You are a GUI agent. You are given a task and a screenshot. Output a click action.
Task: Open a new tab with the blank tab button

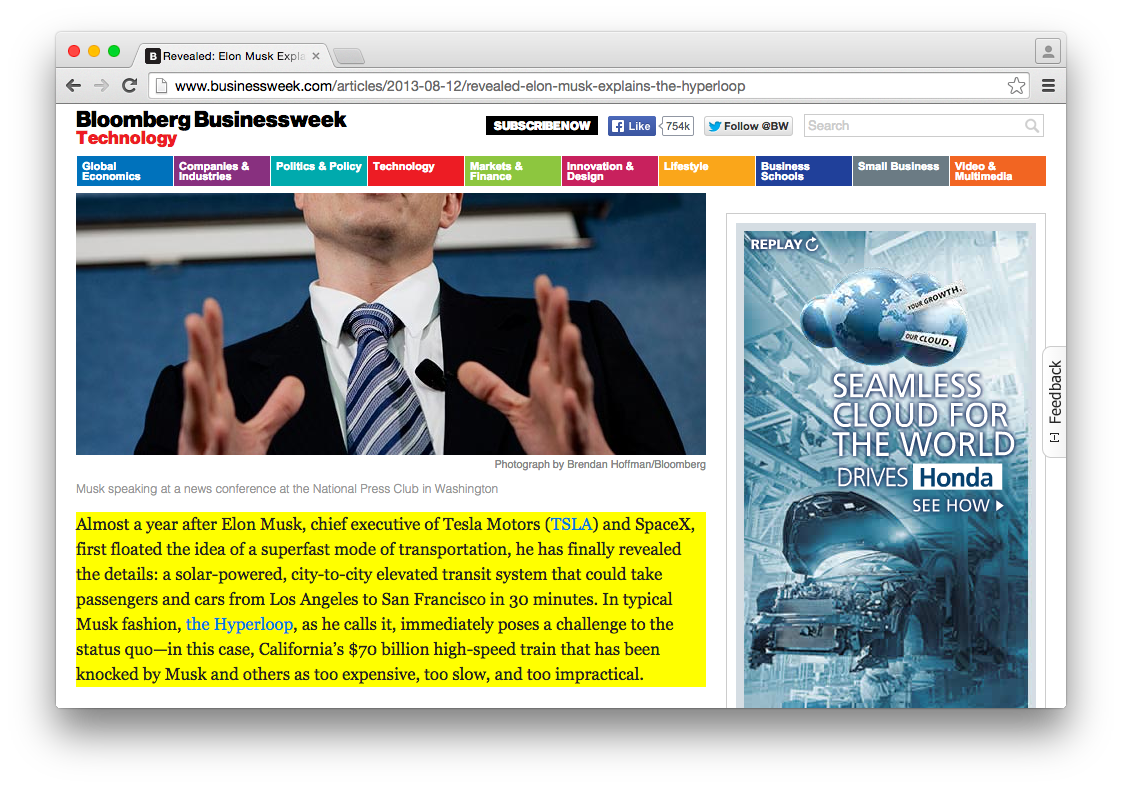coord(349,56)
